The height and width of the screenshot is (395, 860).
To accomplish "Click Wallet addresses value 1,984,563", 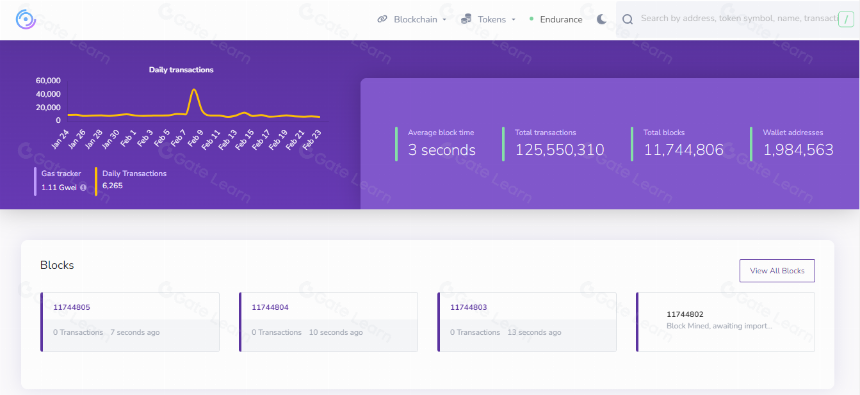I will coord(798,150).
